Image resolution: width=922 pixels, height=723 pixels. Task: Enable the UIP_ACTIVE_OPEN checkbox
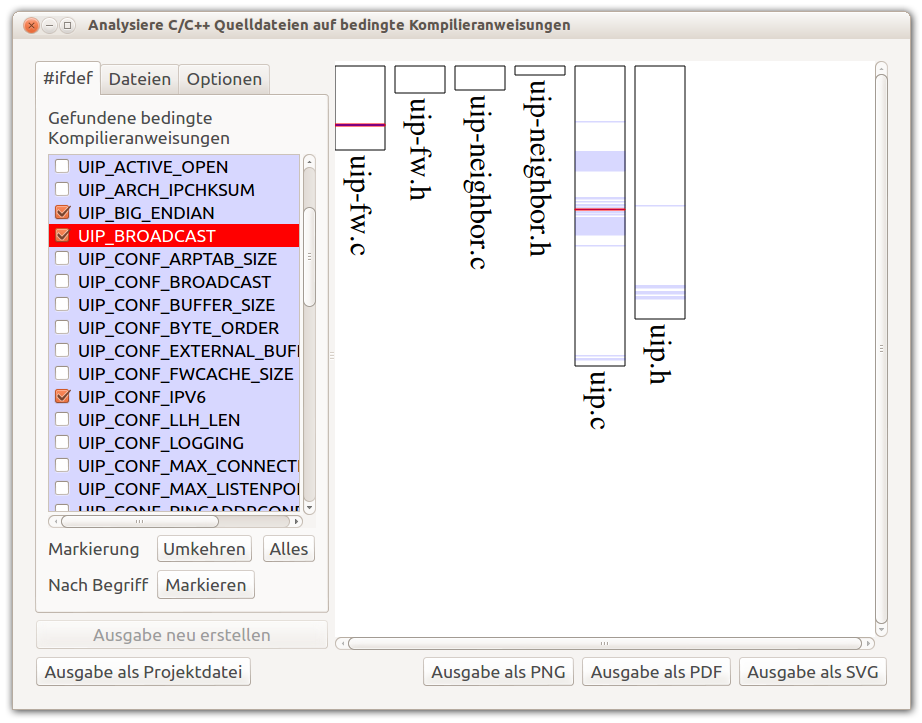[x=62, y=167]
